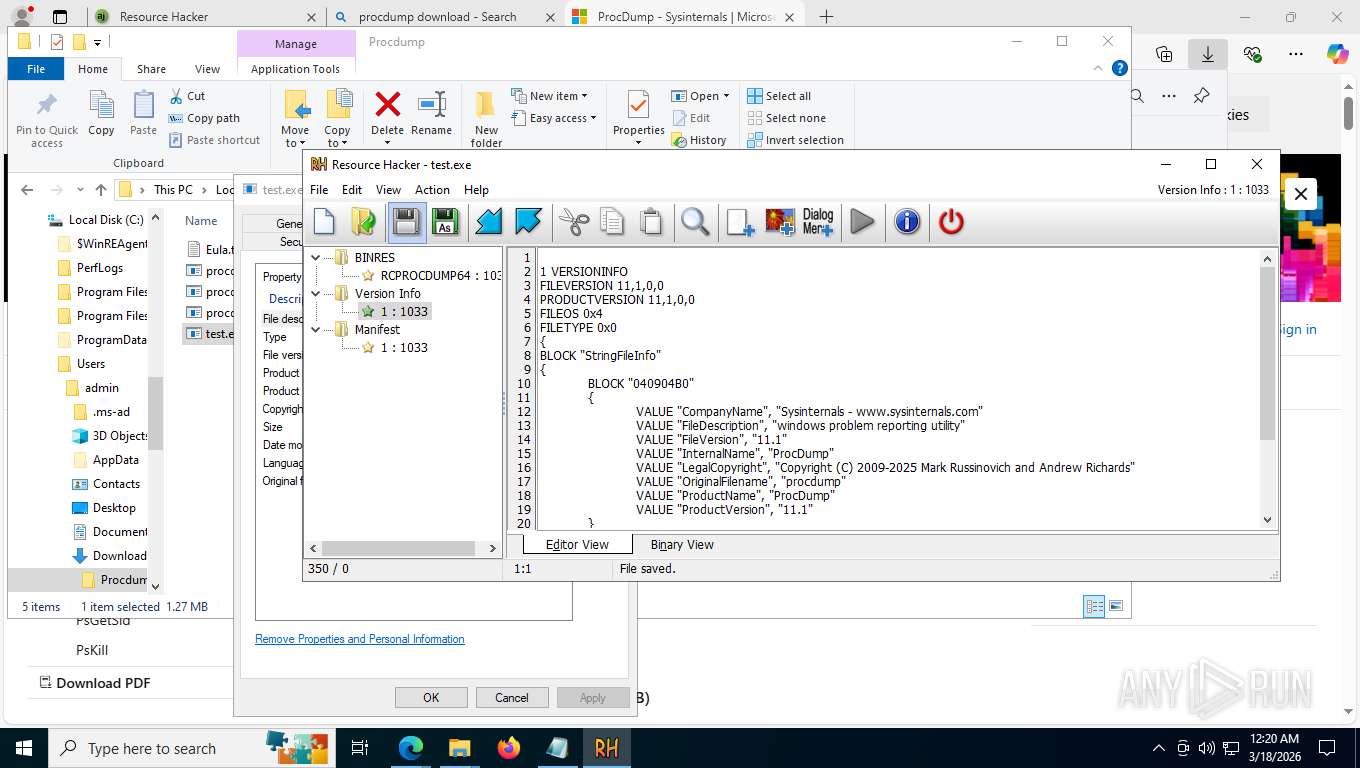Open the View menu in Resource Hacker

pos(388,189)
